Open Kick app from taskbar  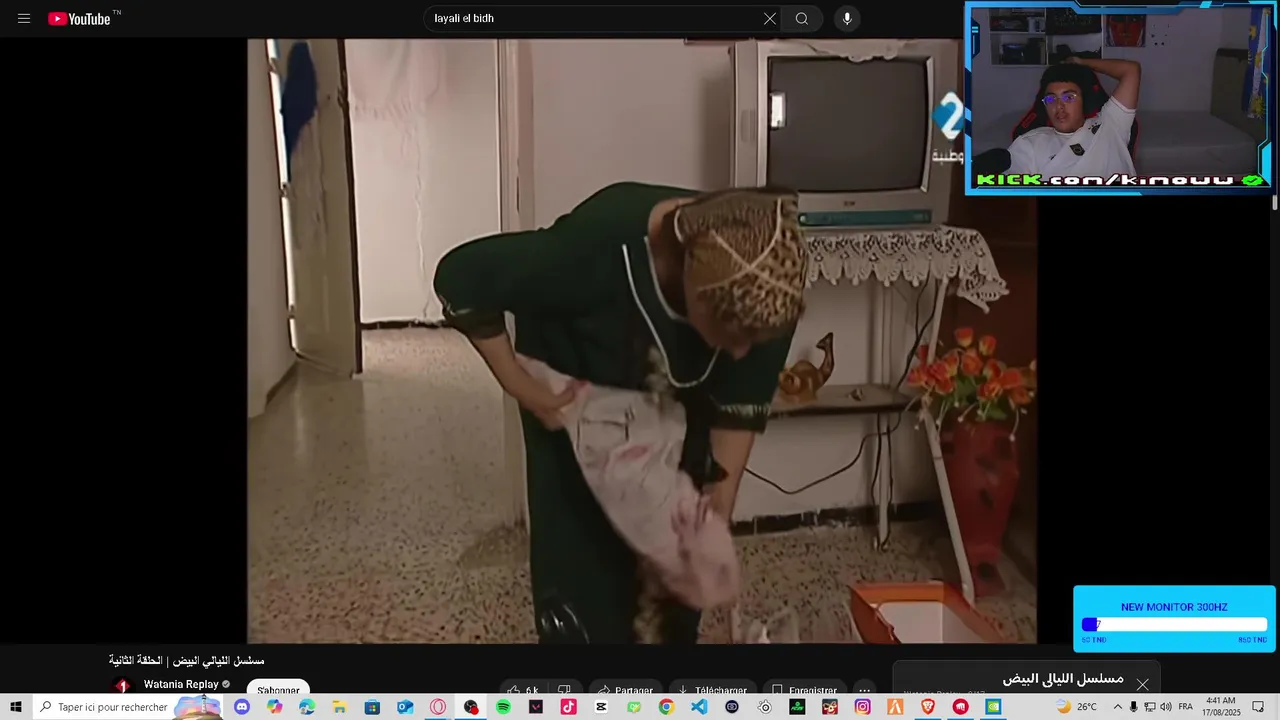797,707
